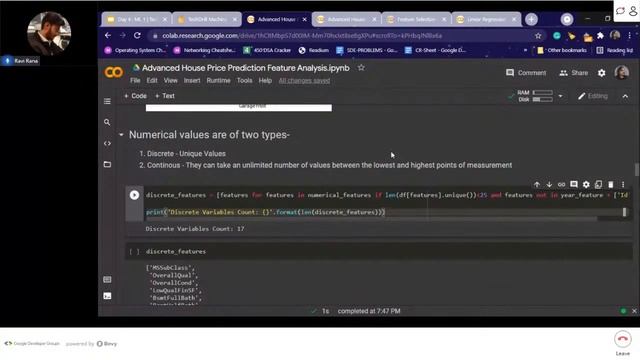
Task: Click the notebook vertical scrollbar
Action: (x=637, y=169)
